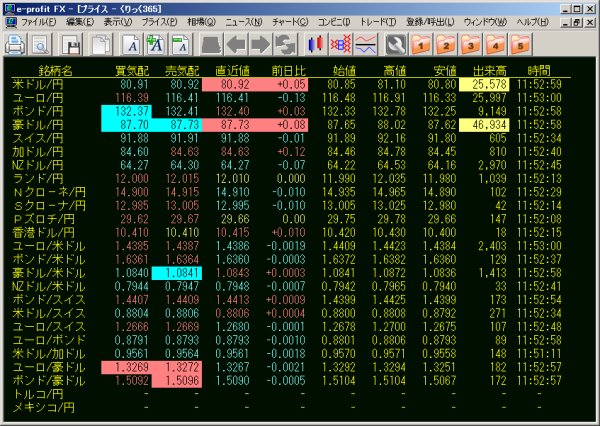
Task: Click the gray refresh arrows icon
Action: (285, 45)
